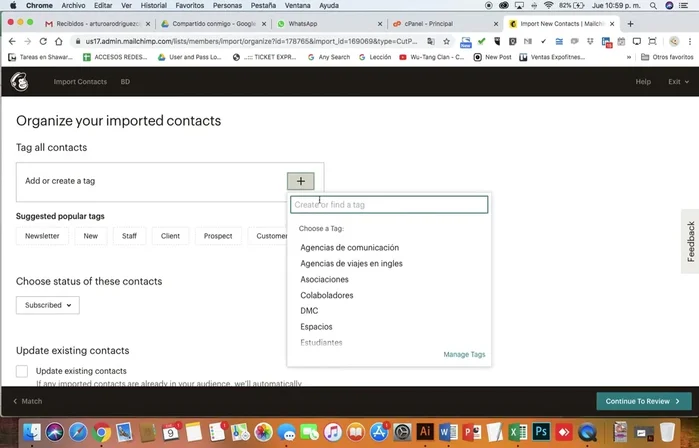The height and width of the screenshot is (448, 699).
Task: Click the LinkedIn extension icon with red badge
Action: [607, 42]
